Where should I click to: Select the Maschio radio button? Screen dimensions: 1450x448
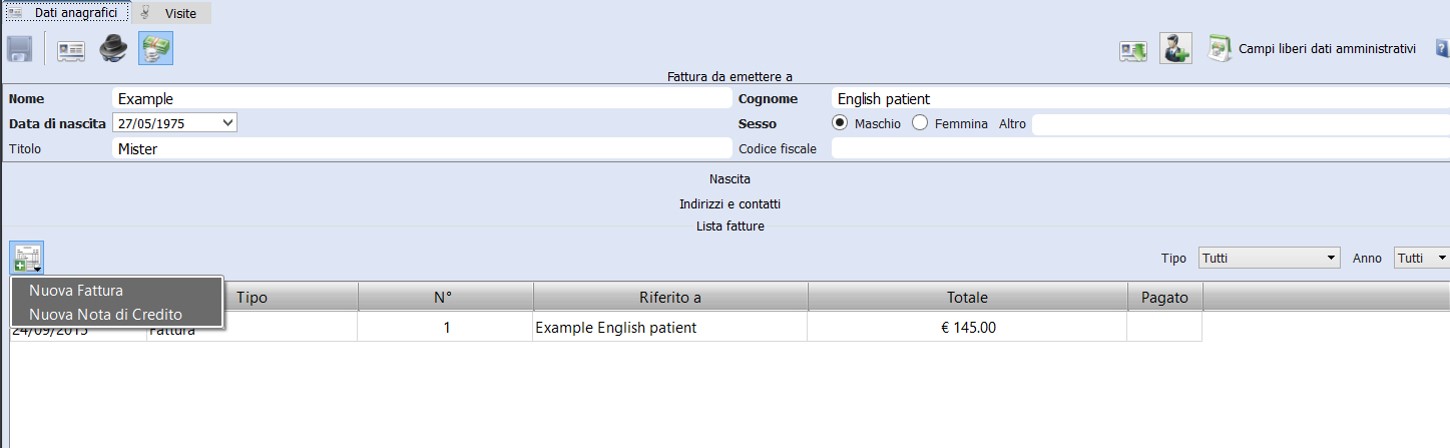click(x=839, y=123)
